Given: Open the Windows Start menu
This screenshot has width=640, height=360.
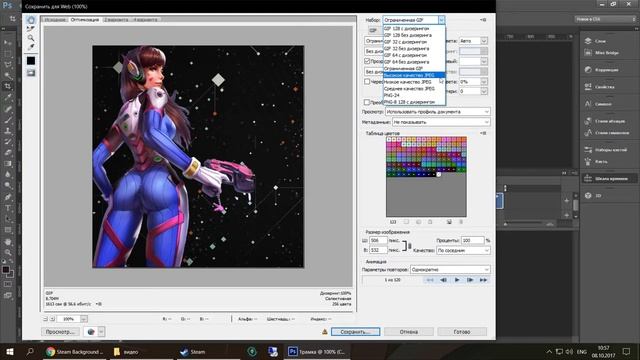Looking at the screenshot, I should click(10, 351).
